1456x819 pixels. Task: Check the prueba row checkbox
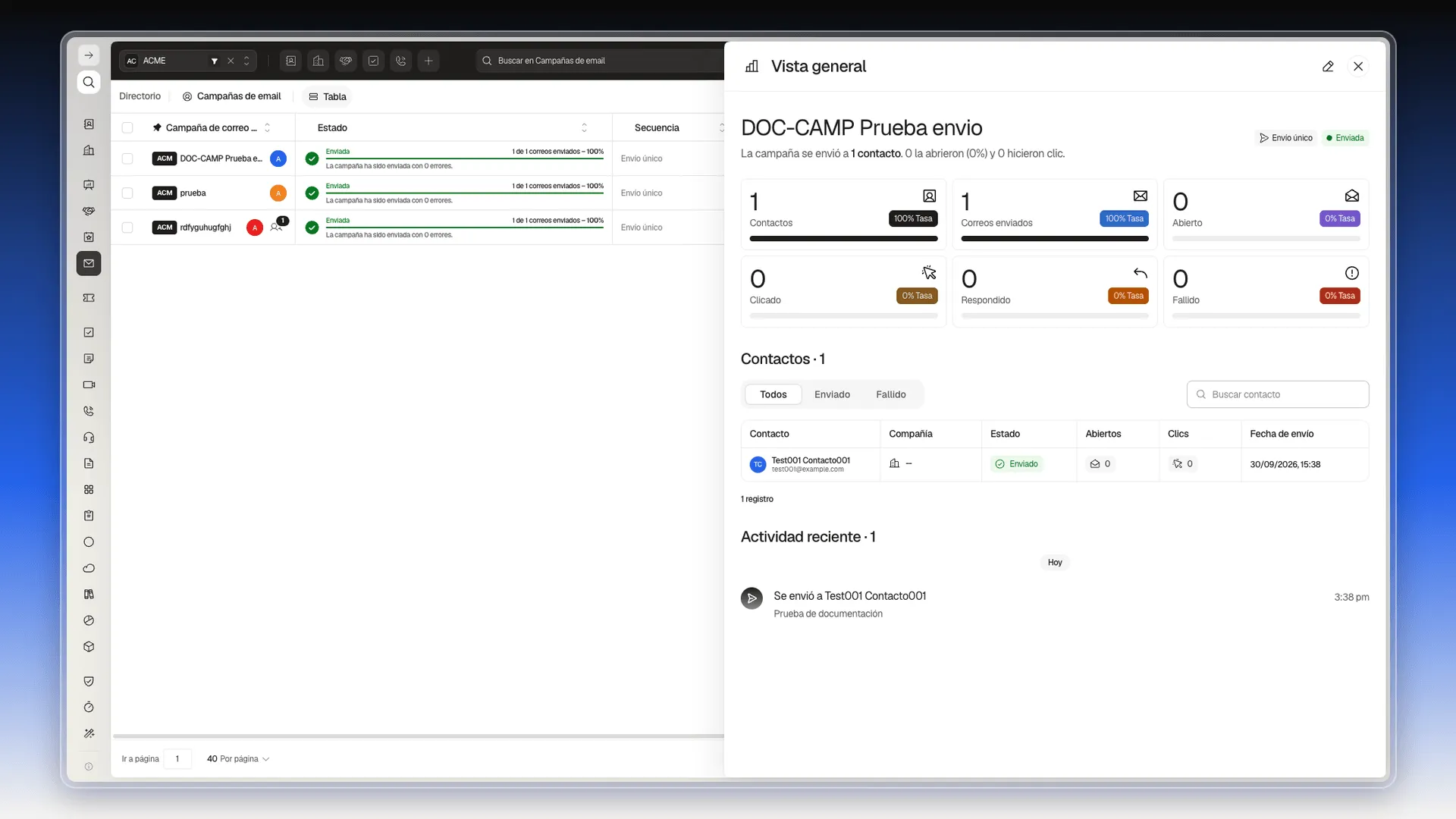[127, 193]
